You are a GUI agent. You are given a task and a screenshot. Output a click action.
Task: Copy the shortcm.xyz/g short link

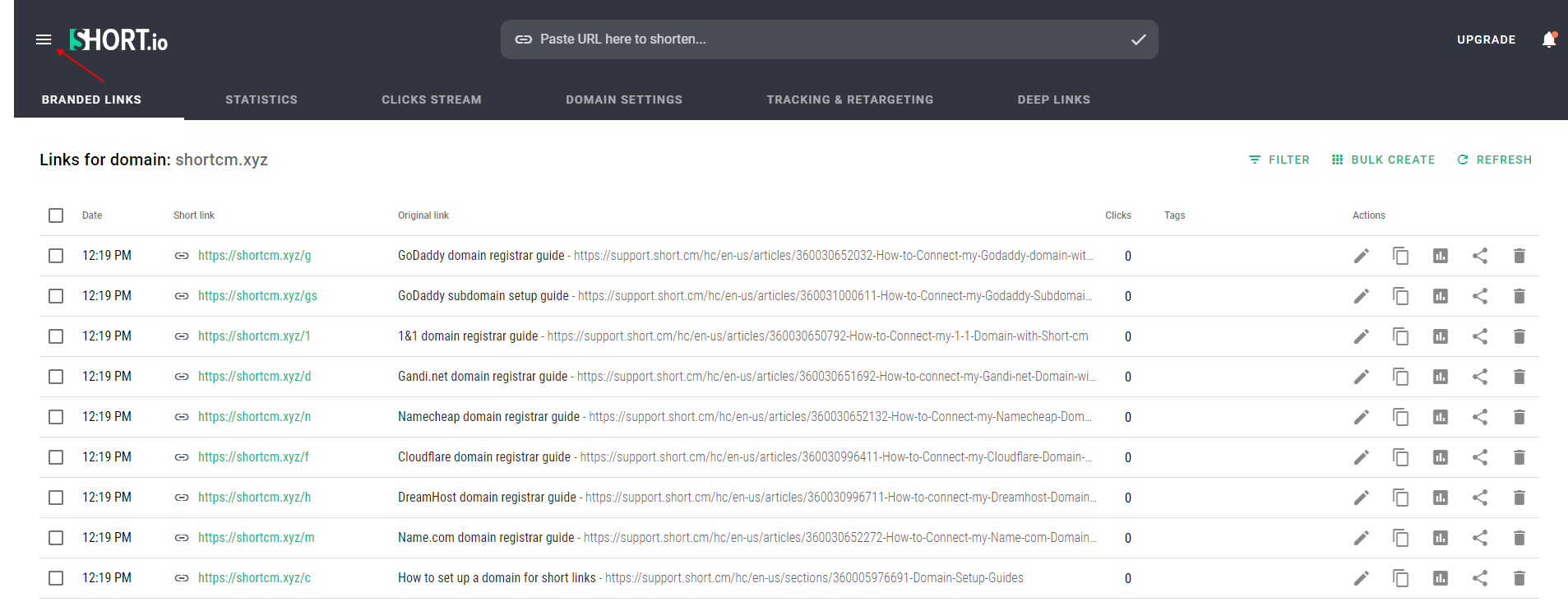click(x=1401, y=256)
